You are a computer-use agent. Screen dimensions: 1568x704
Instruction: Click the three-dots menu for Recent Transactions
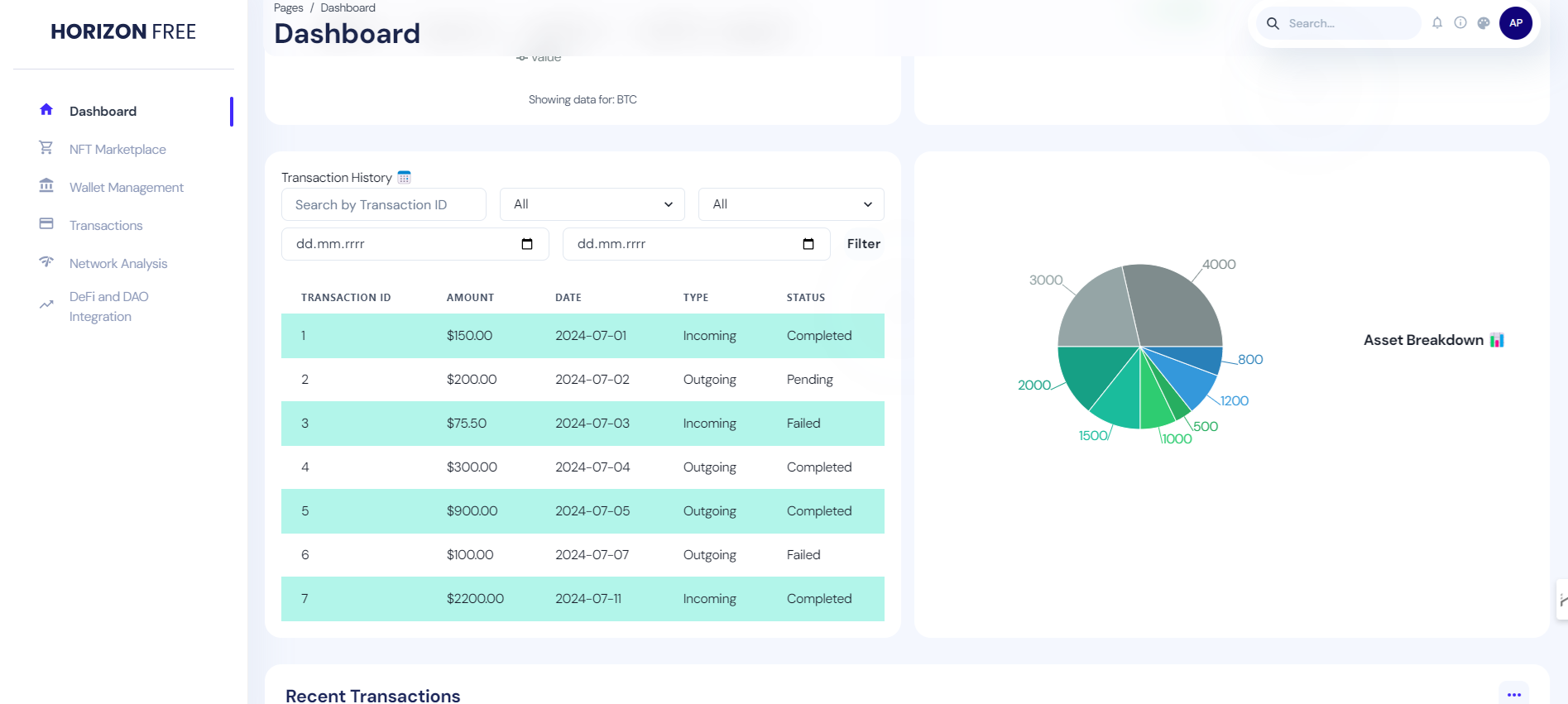click(x=1513, y=694)
